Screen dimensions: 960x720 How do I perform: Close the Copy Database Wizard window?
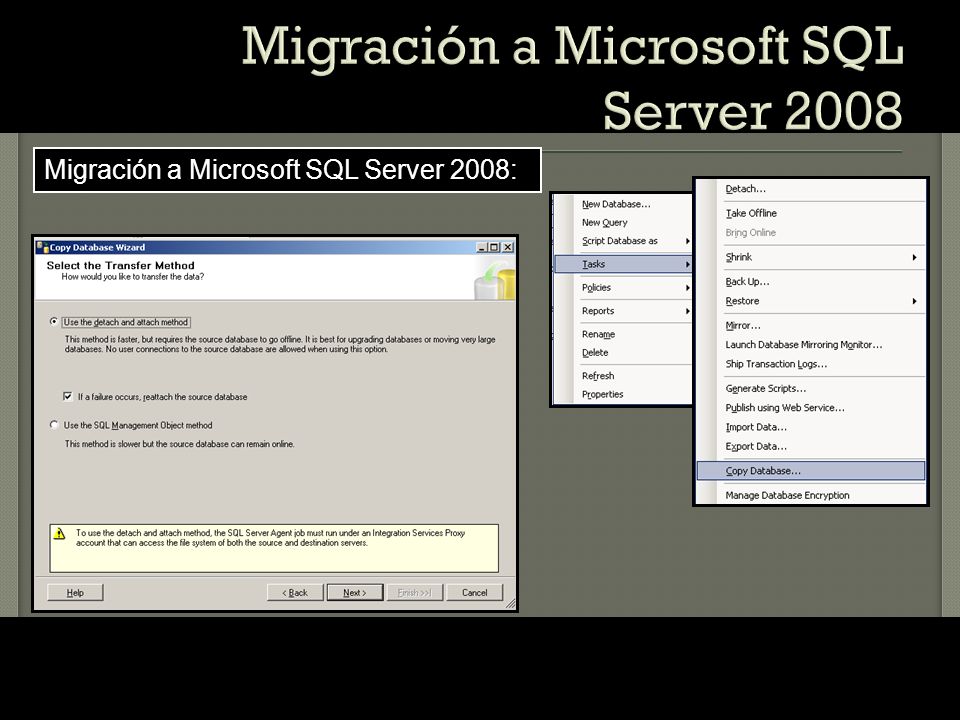pyautogui.click(x=508, y=247)
